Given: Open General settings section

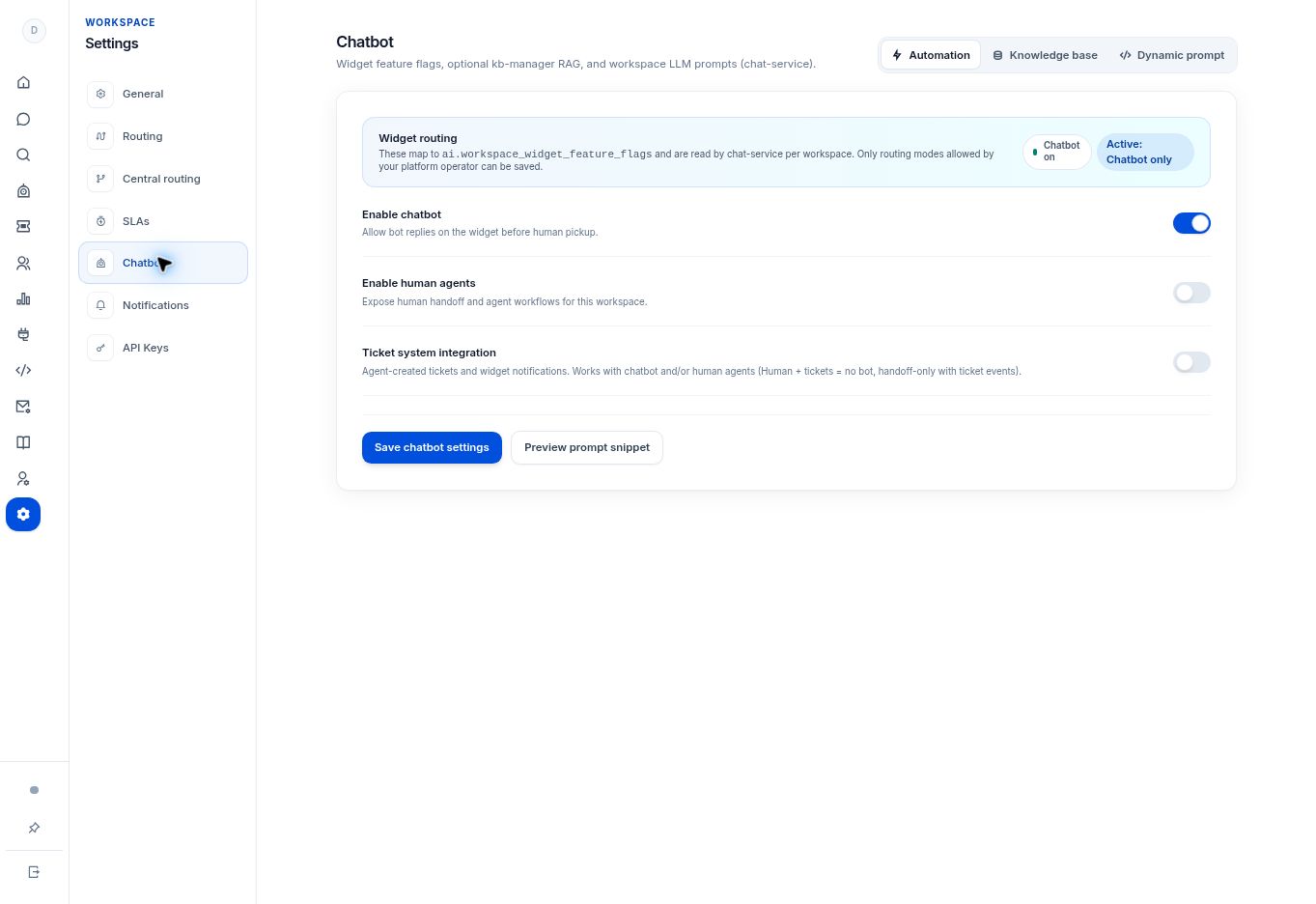Looking at the screenshot, I should [x=163, y=94].
